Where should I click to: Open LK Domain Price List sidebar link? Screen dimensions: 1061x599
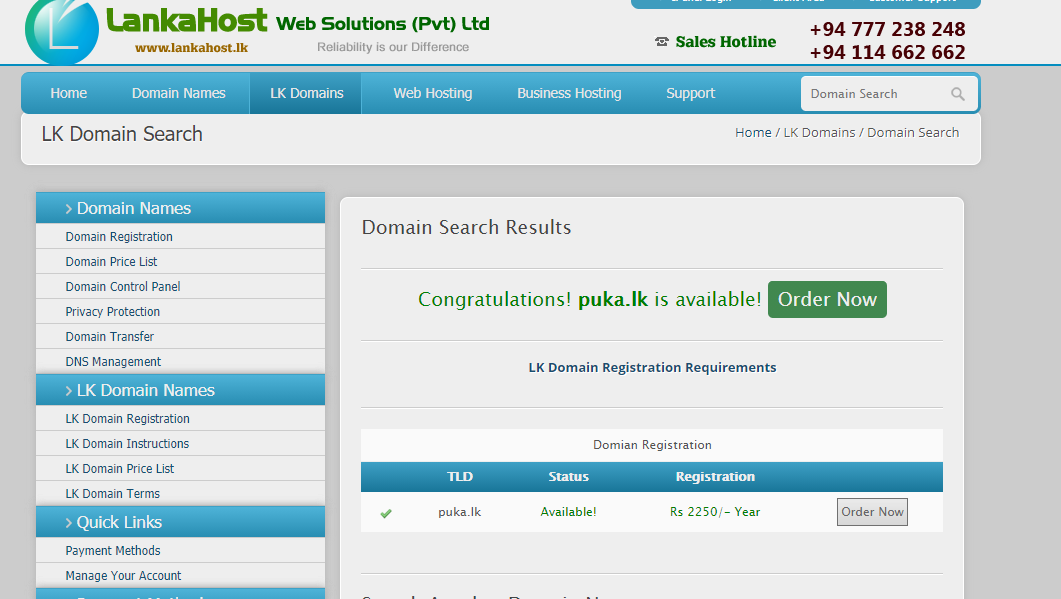tap(119, 469)
